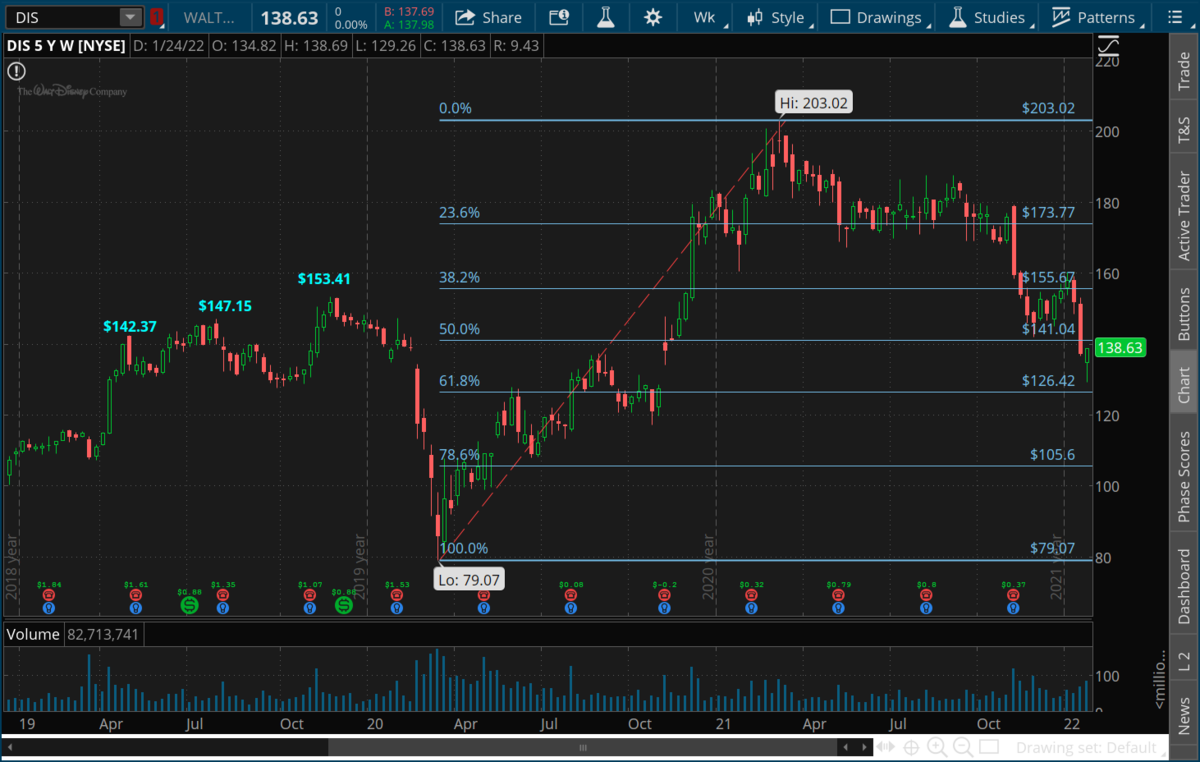Click the exclamation alert icon on chart
This screenshot has width=1200, height=762.
pos(16,71)
